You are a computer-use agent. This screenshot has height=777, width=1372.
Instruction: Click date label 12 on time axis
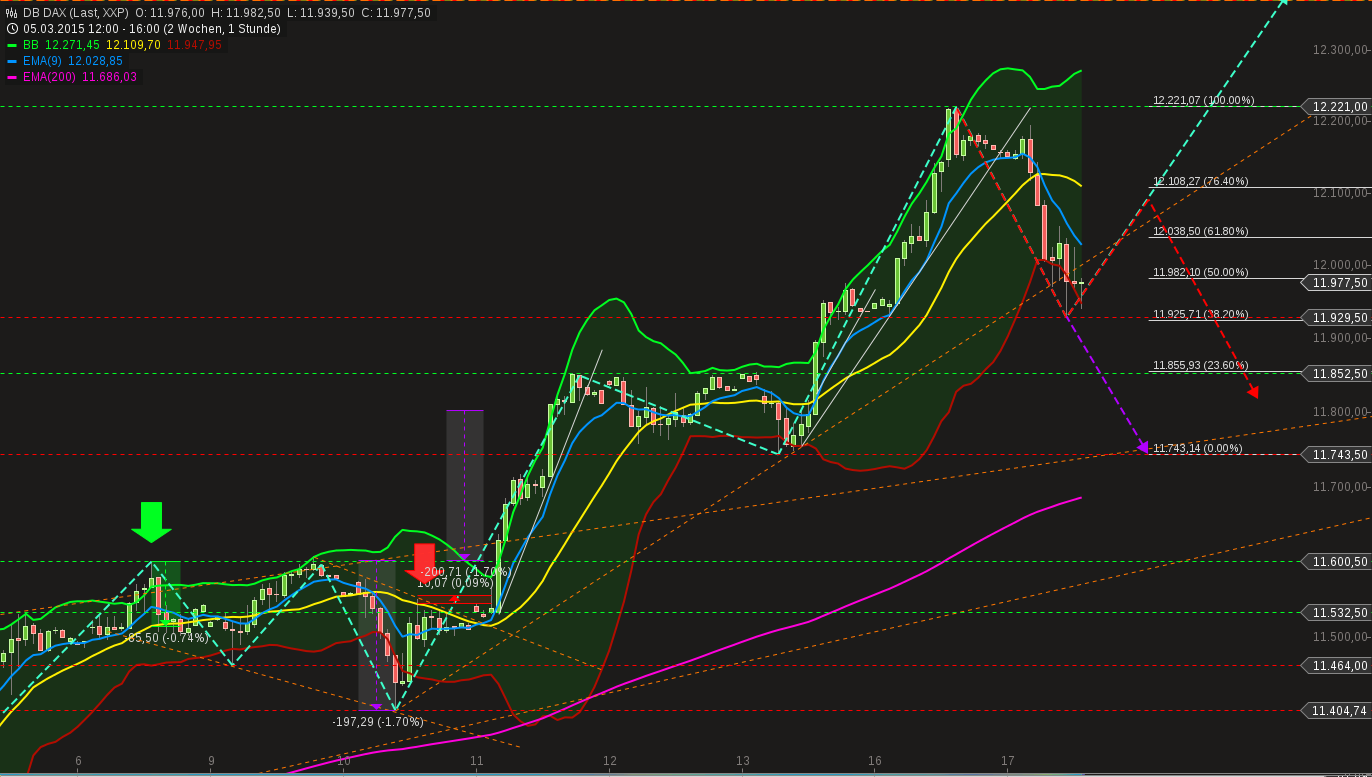pyautogui.click(x=610, y=761)
